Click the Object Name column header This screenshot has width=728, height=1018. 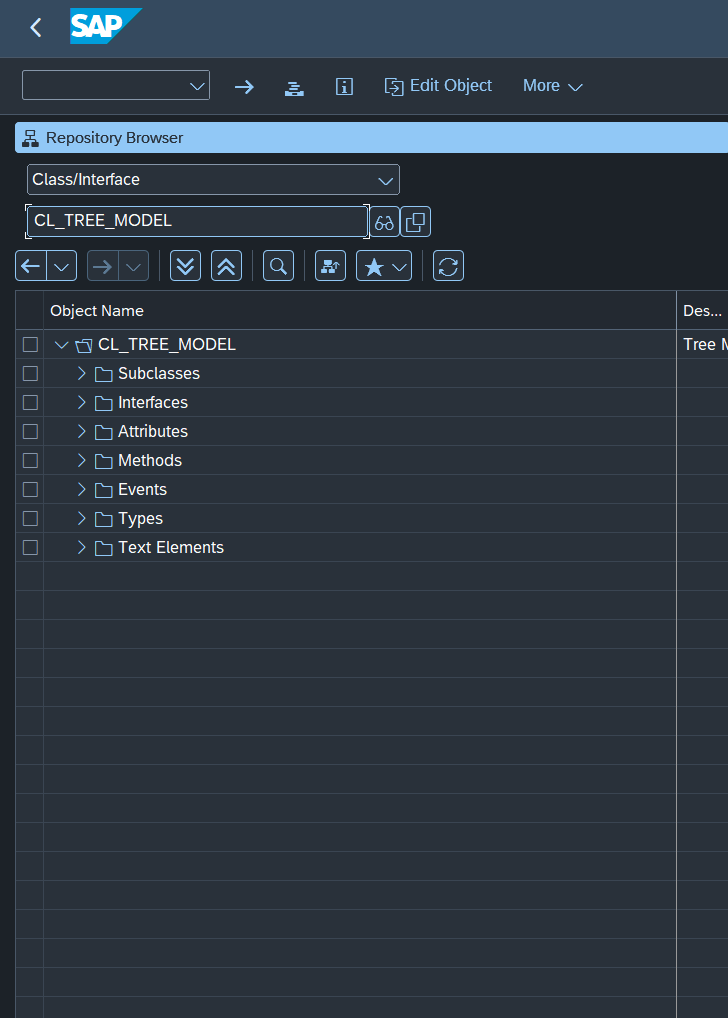click(97, 311)
